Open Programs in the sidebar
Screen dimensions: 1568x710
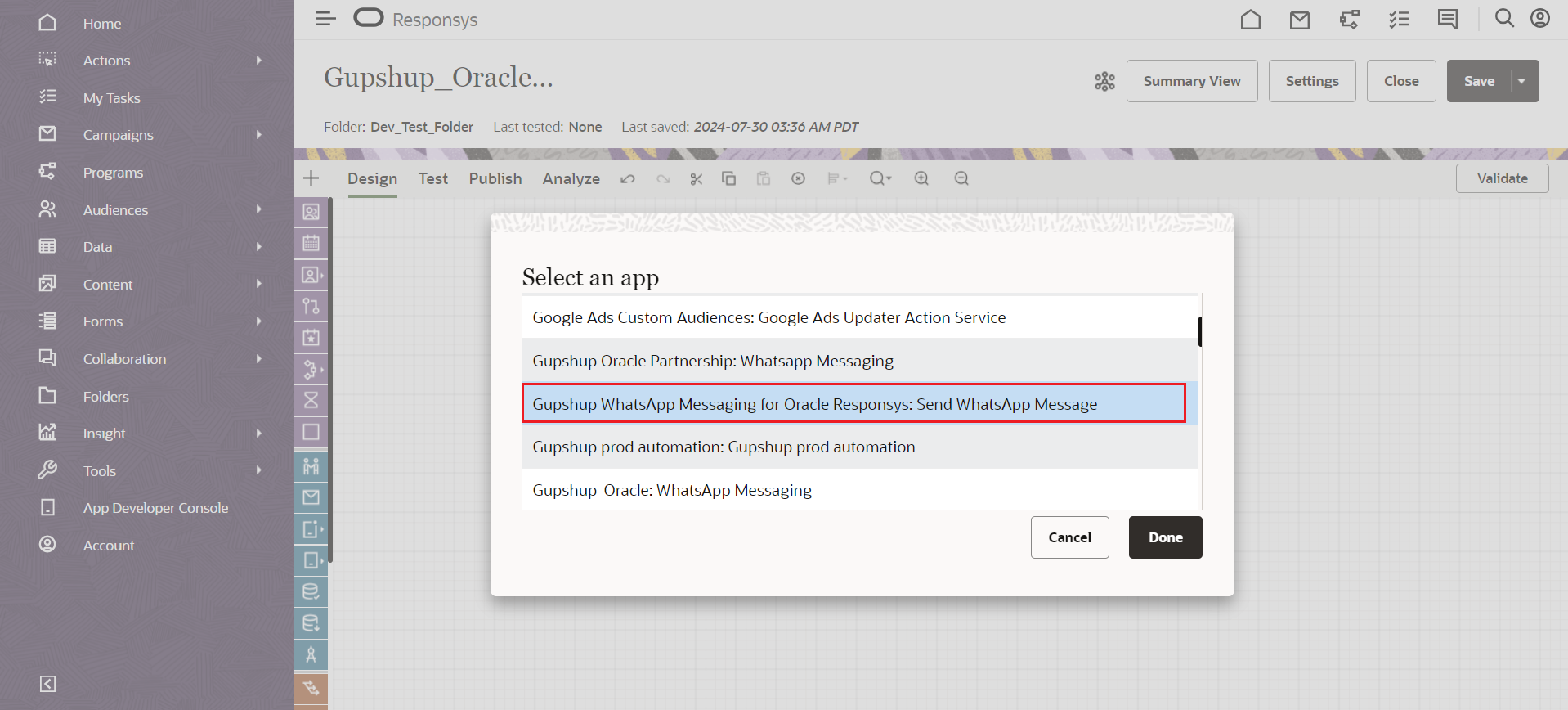(113, 173)
